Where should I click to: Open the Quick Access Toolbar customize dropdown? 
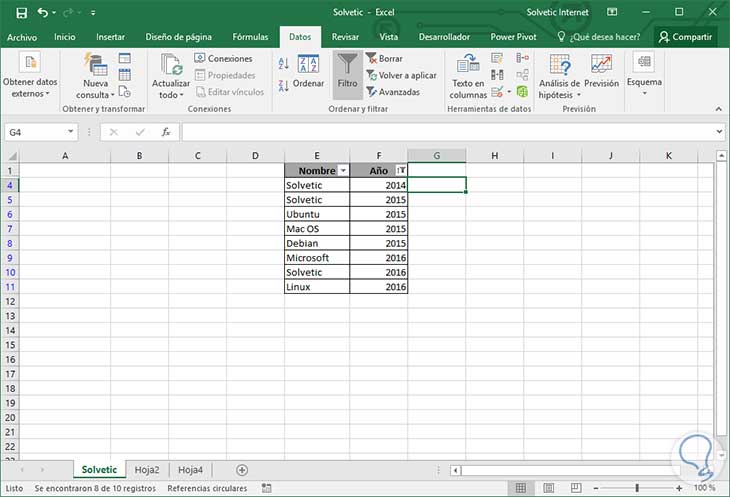coord(93,13)
